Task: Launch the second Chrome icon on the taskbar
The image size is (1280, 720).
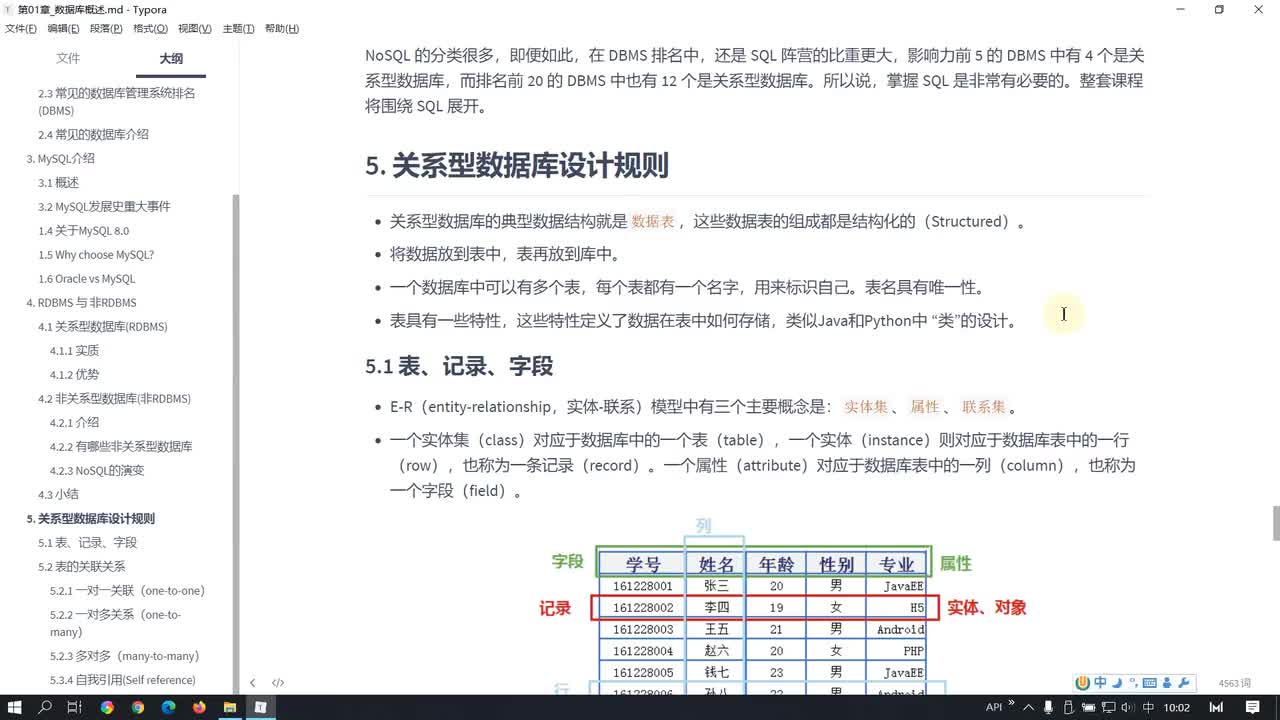Action: pyautogui.click(x=138, y=707)
